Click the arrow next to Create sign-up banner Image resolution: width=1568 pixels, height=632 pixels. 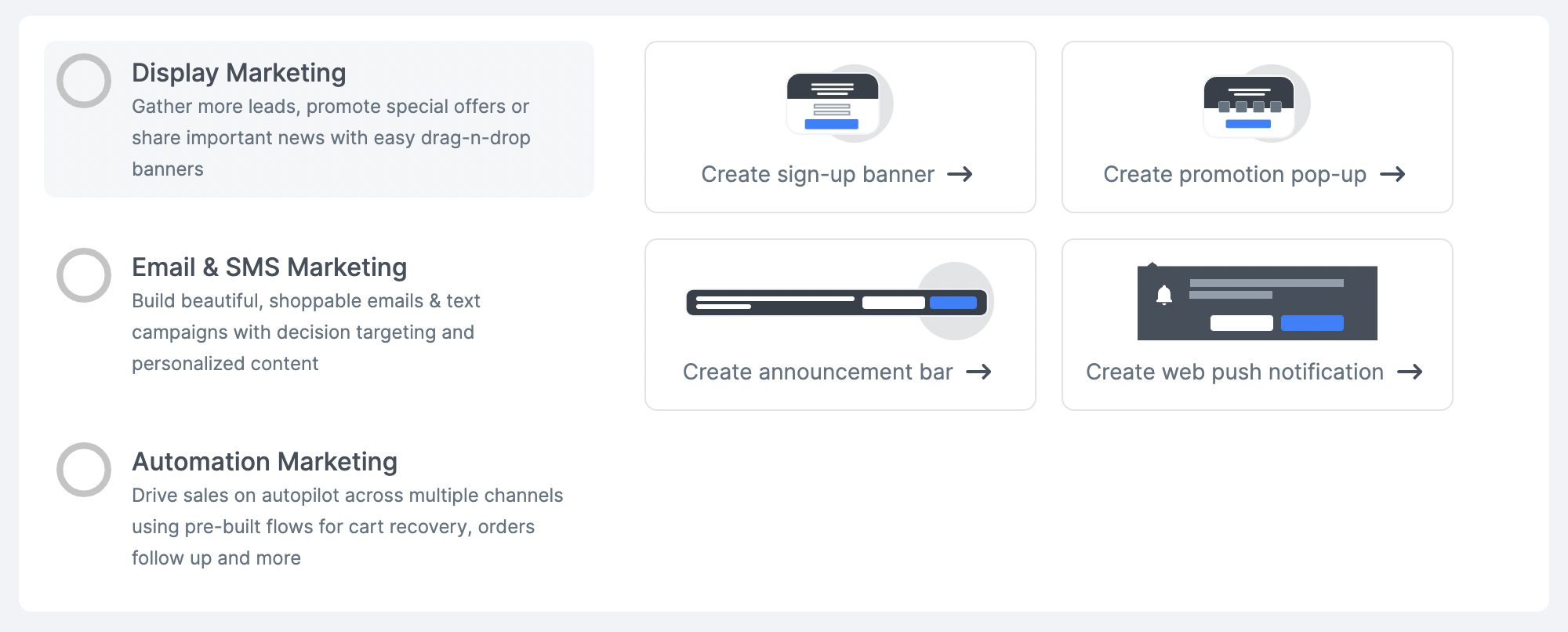pyautogui.click(x=960, y=174)
